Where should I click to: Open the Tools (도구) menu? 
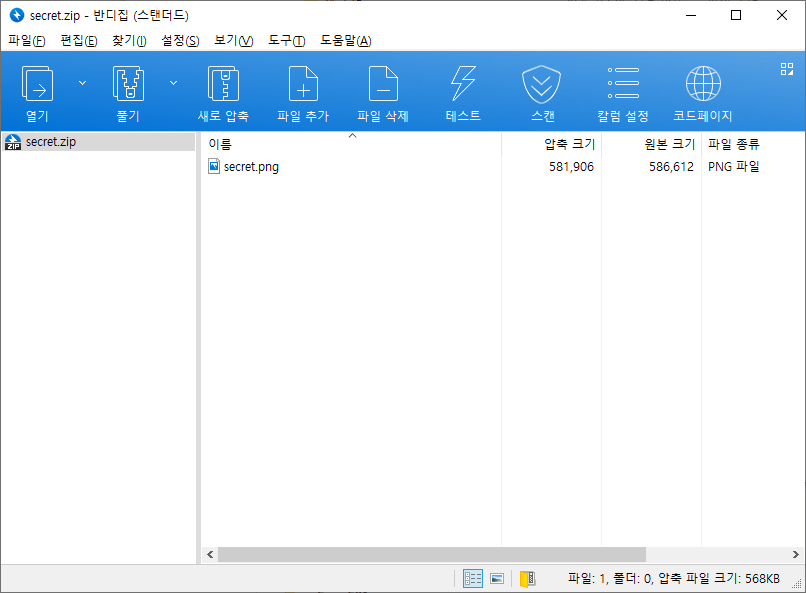pyautogui.click(x=286, y=40)
